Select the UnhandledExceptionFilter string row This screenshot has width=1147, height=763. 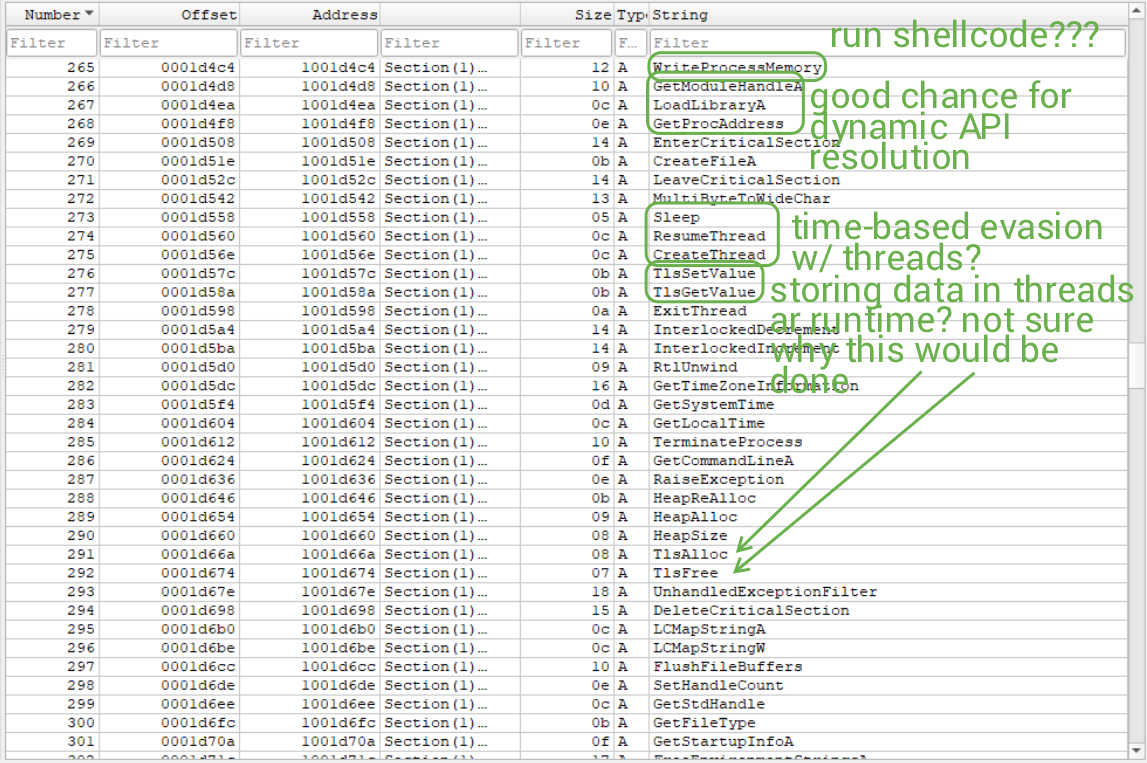tap(764, 592)
